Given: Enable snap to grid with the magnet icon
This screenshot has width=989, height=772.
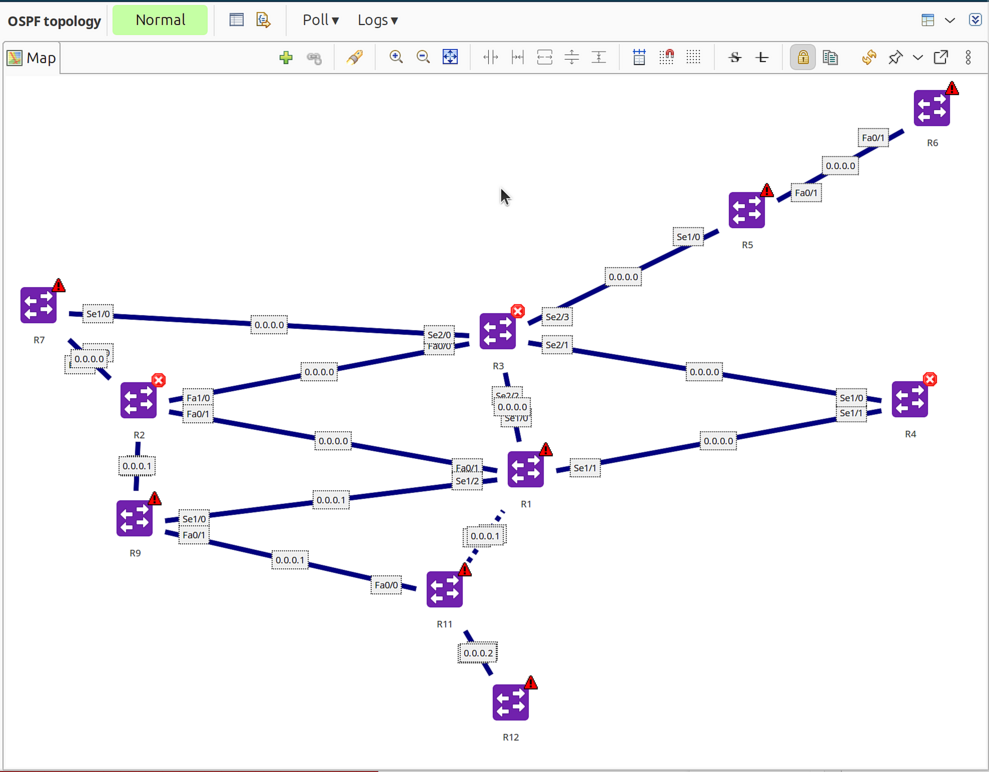Looking at the screenshot, I should pos(667,57).
